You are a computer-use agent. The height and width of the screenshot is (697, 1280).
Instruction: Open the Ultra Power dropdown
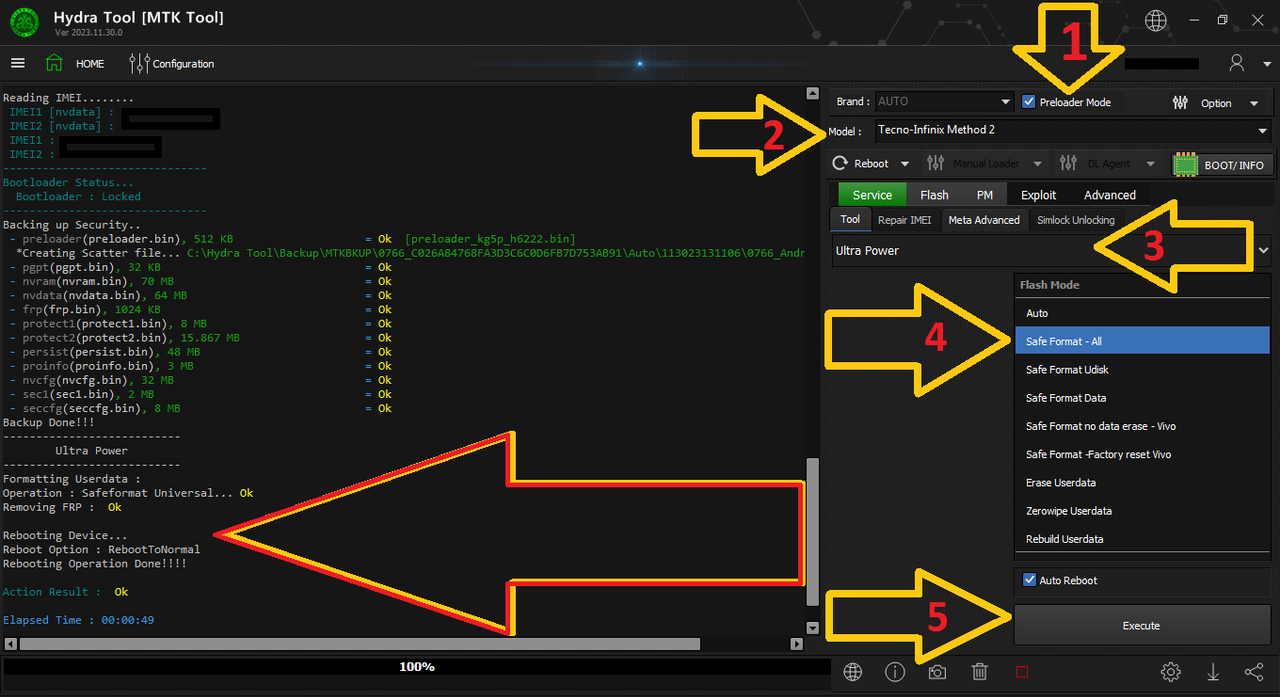1051,251
